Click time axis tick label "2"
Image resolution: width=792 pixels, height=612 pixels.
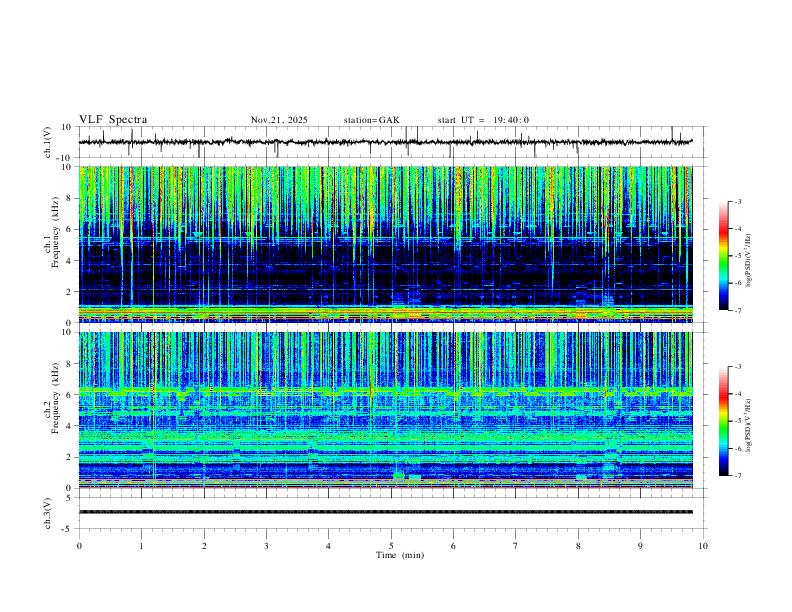(x=204, y=546)
